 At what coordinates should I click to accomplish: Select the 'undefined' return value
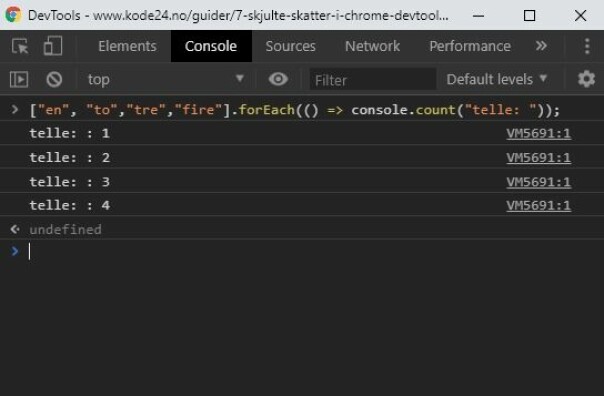pos(65,230)
